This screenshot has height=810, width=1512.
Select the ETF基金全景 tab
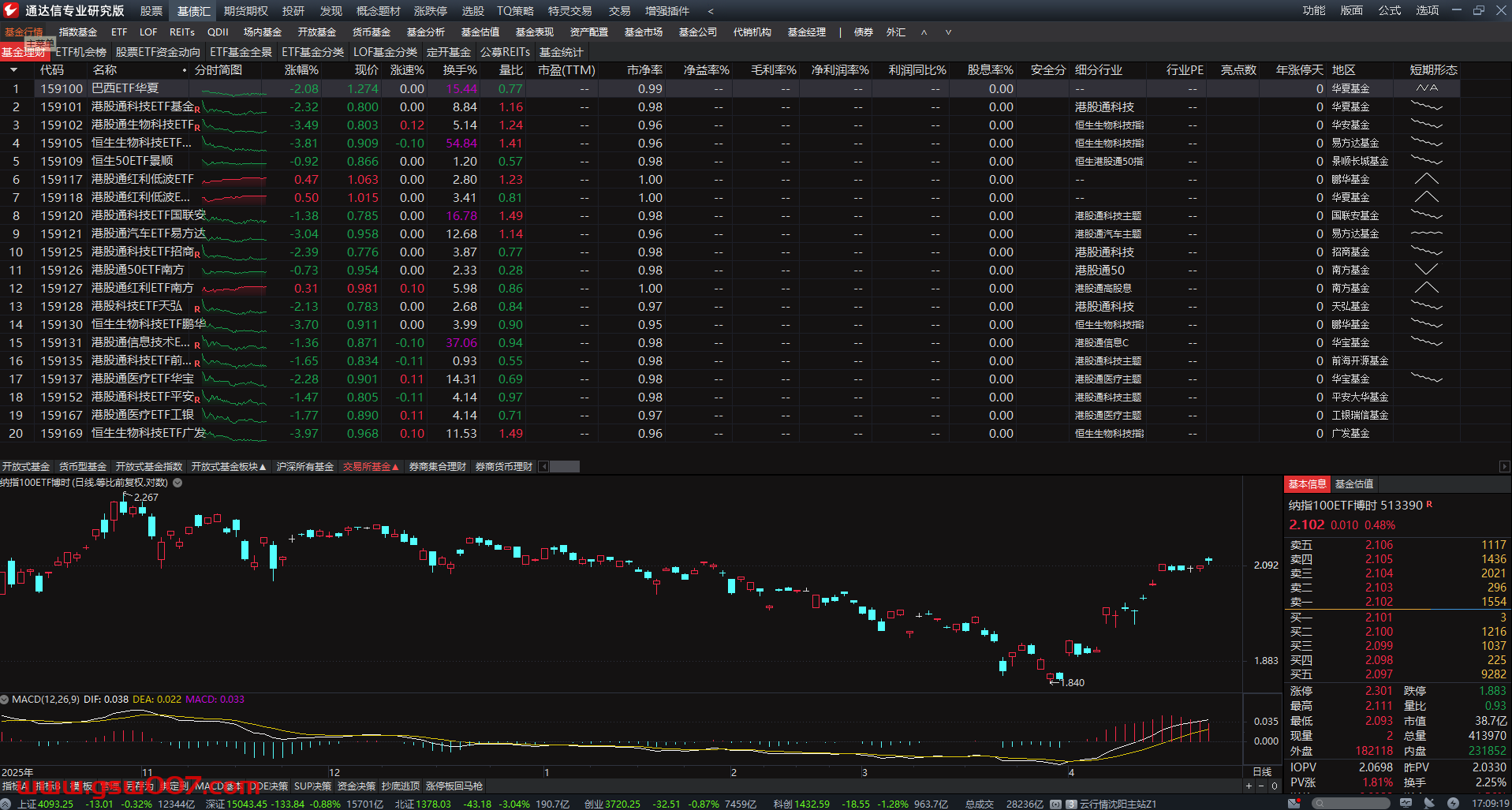coord(241,52)
